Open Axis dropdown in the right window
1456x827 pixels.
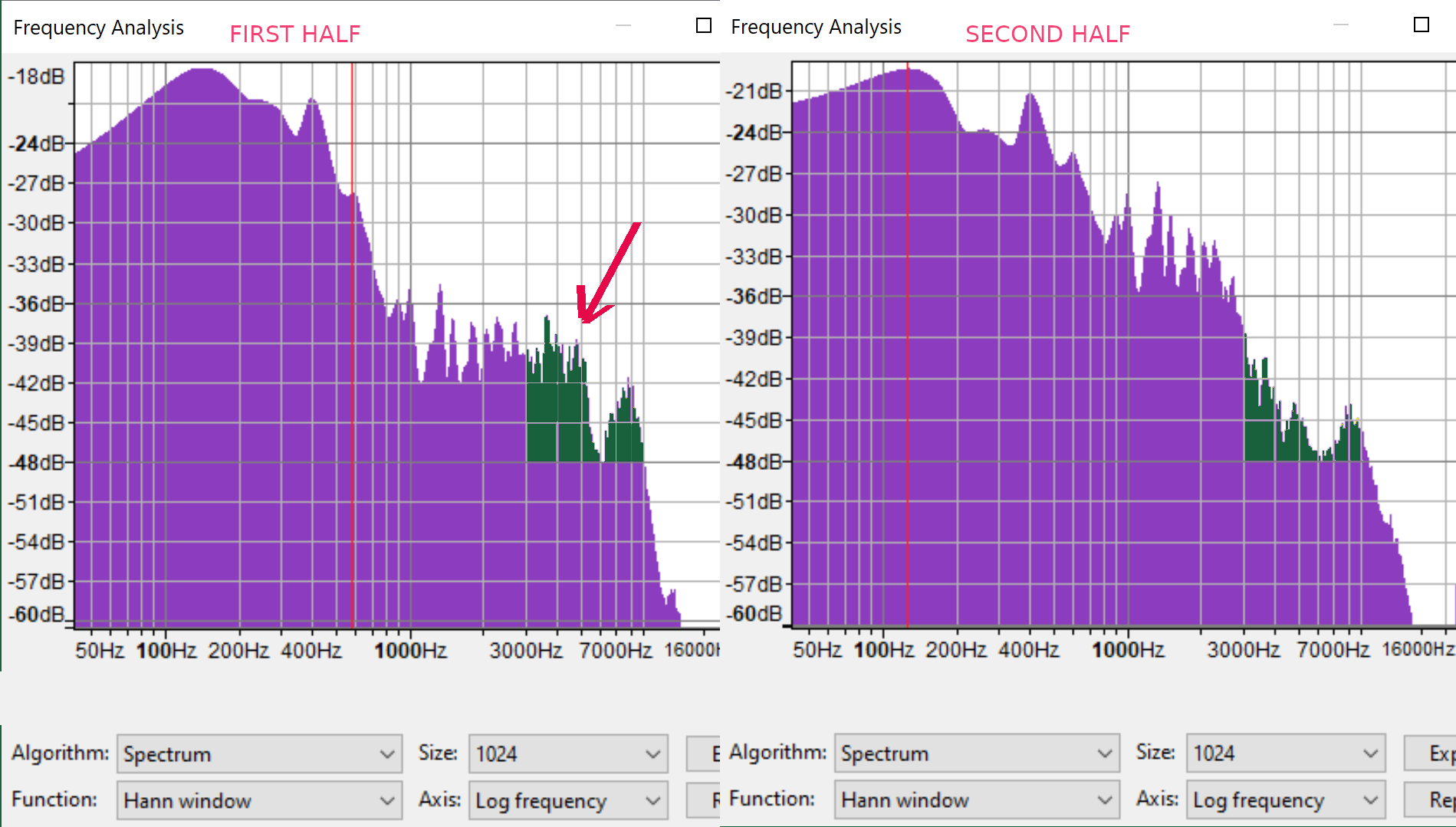[1286, 799]
